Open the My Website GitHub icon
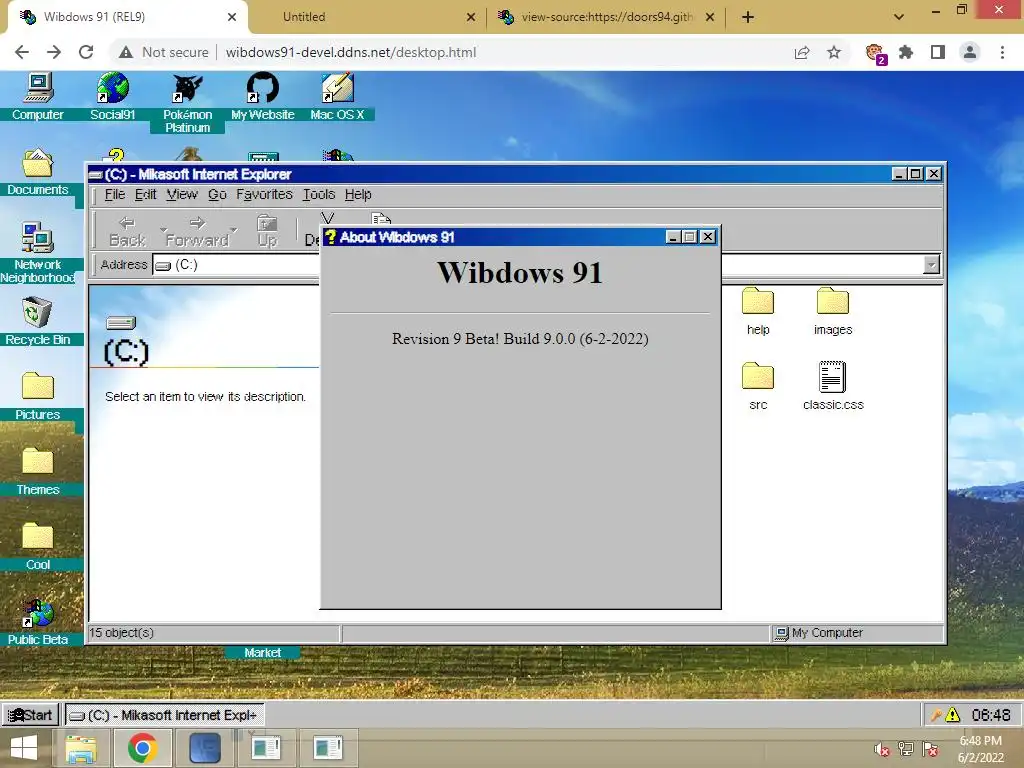 click(x=263, y=88)
